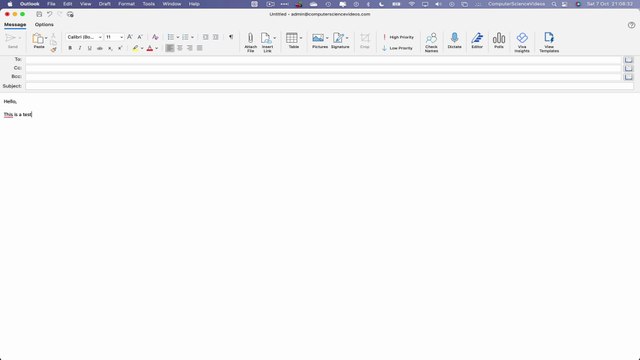Click the Insert Link icon

266,38
